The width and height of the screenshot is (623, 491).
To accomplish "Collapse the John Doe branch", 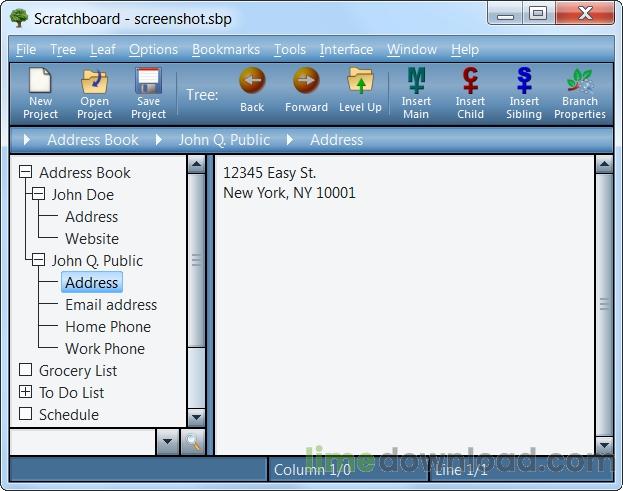I will tap(39, 195).
